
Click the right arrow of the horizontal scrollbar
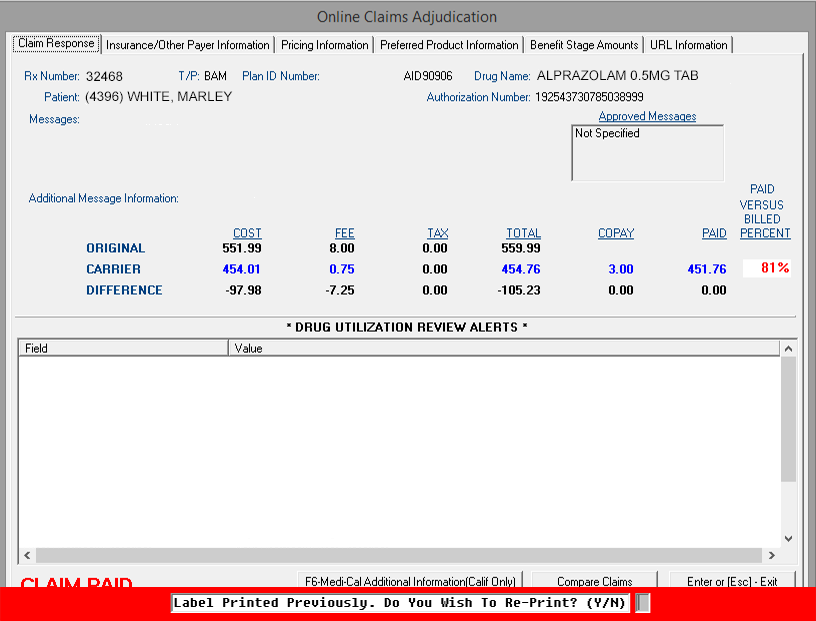[772, 555]
